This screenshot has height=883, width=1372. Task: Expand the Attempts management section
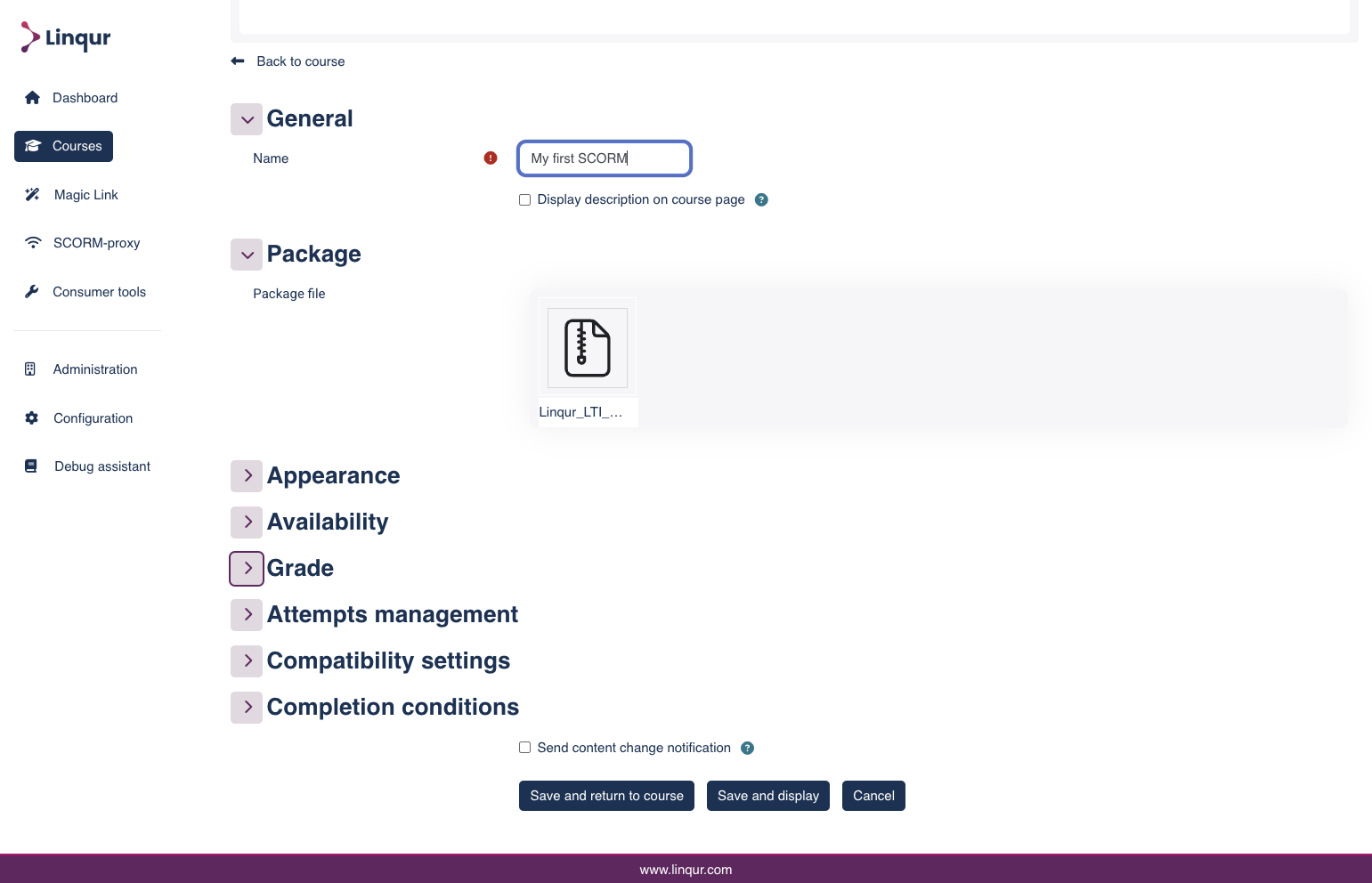pyautogui.click(x=247, y=615)
